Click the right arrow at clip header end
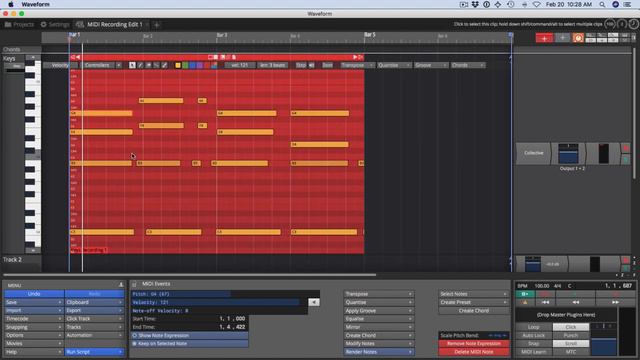The width and height of the screenshot is (640, 360). pyautogui.click(x=355, y=57)
